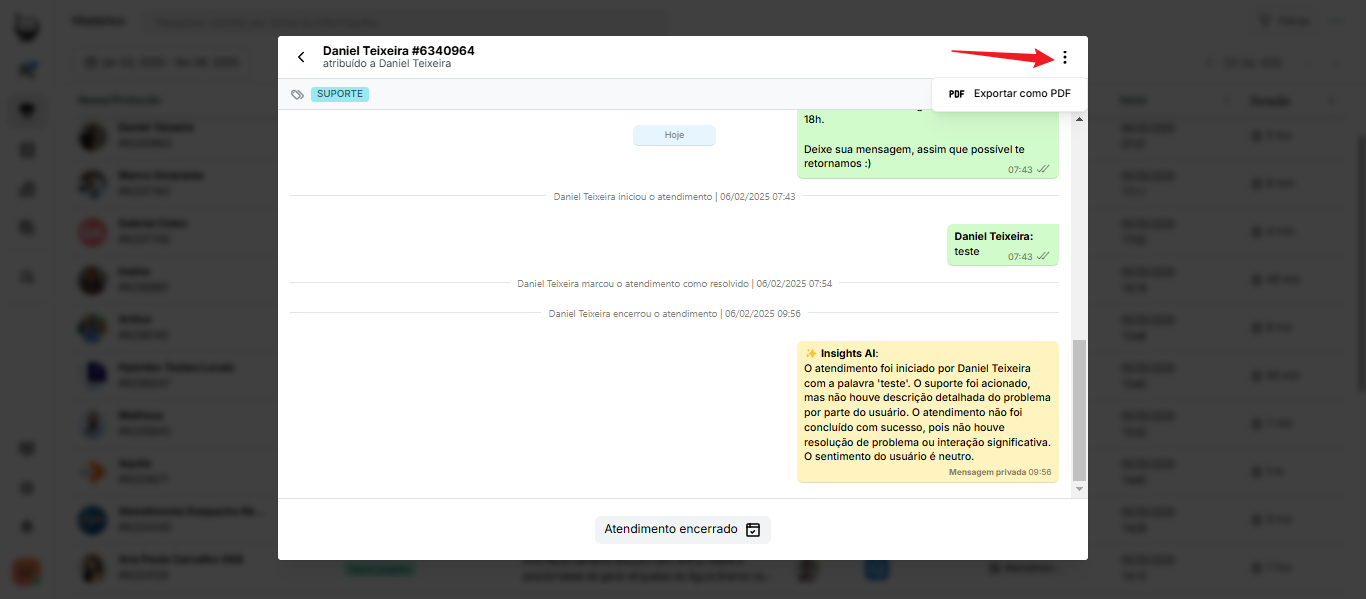
Task: Click the Insights AI sparkle icon
Action: coord(811,353)
